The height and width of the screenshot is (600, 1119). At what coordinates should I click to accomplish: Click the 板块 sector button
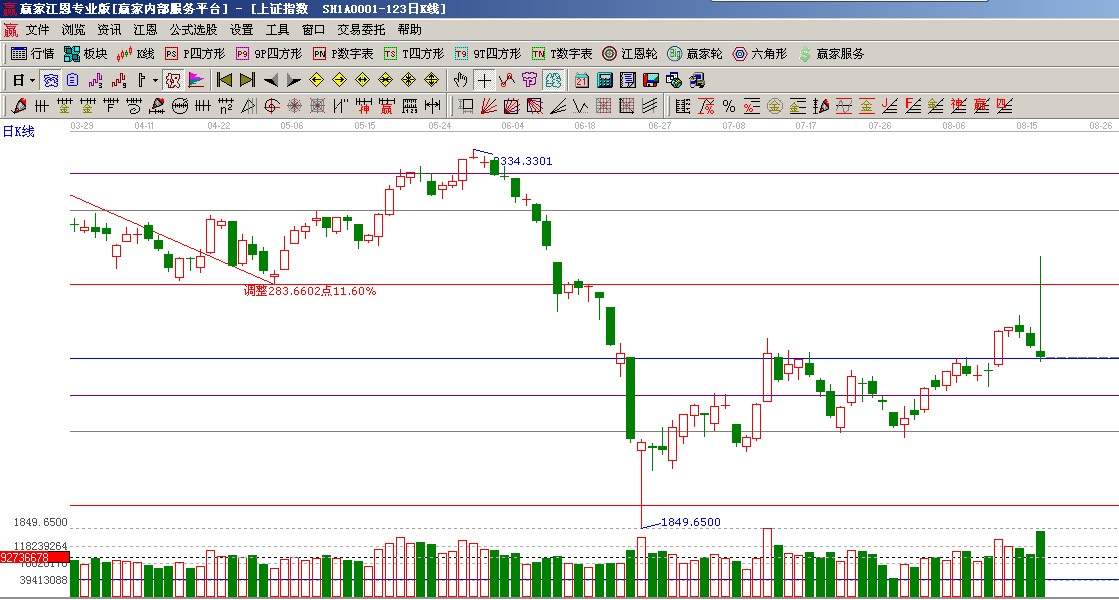tap(86, 54)
